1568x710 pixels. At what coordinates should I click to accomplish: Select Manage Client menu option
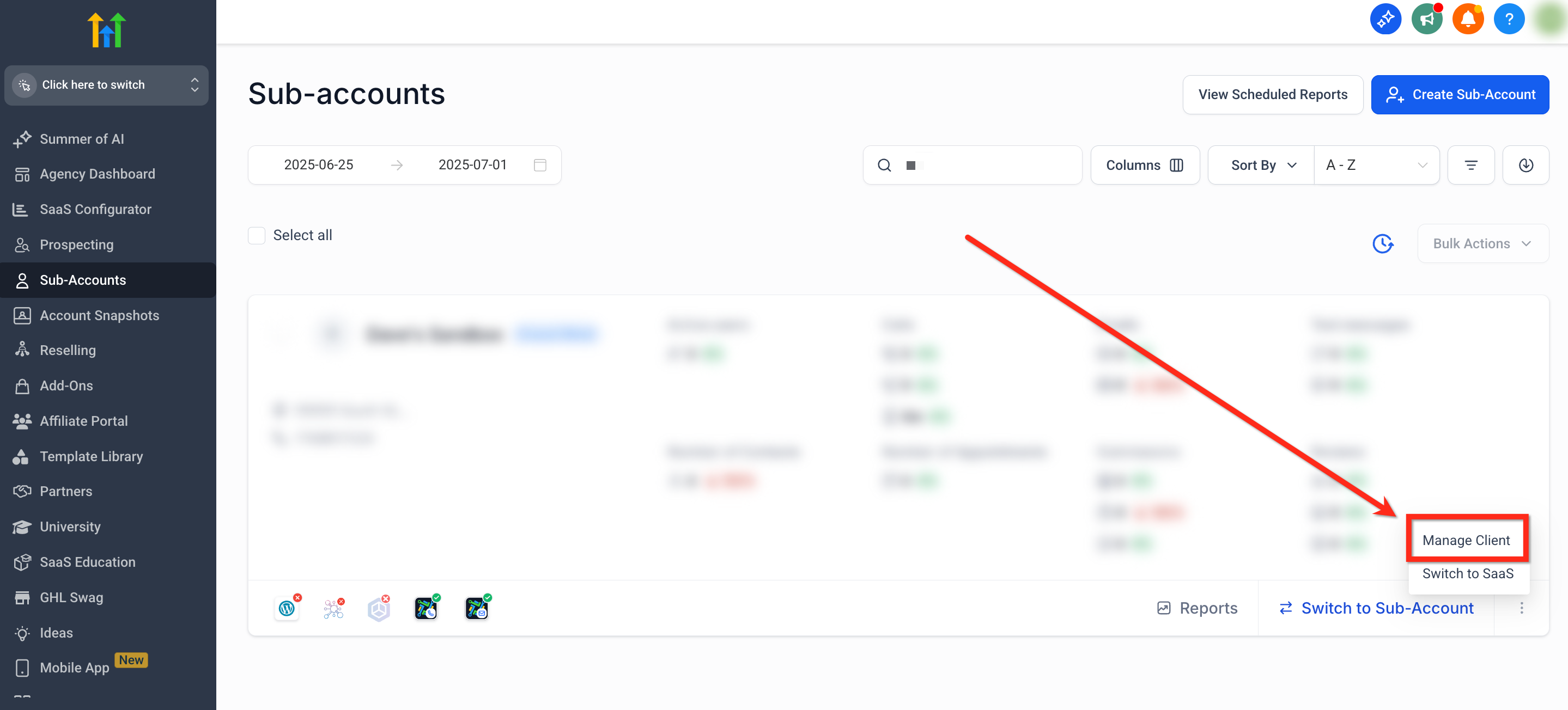click(x=1466, y=540)
